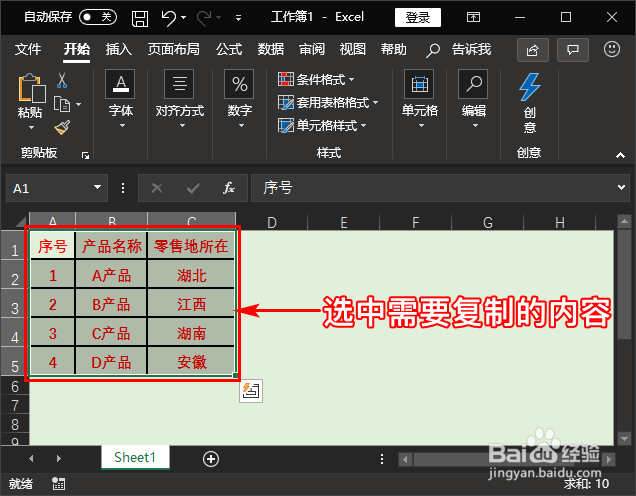Click the Save floppy disk icon
The height and width of the screenshot is (496, 636).
140,18
